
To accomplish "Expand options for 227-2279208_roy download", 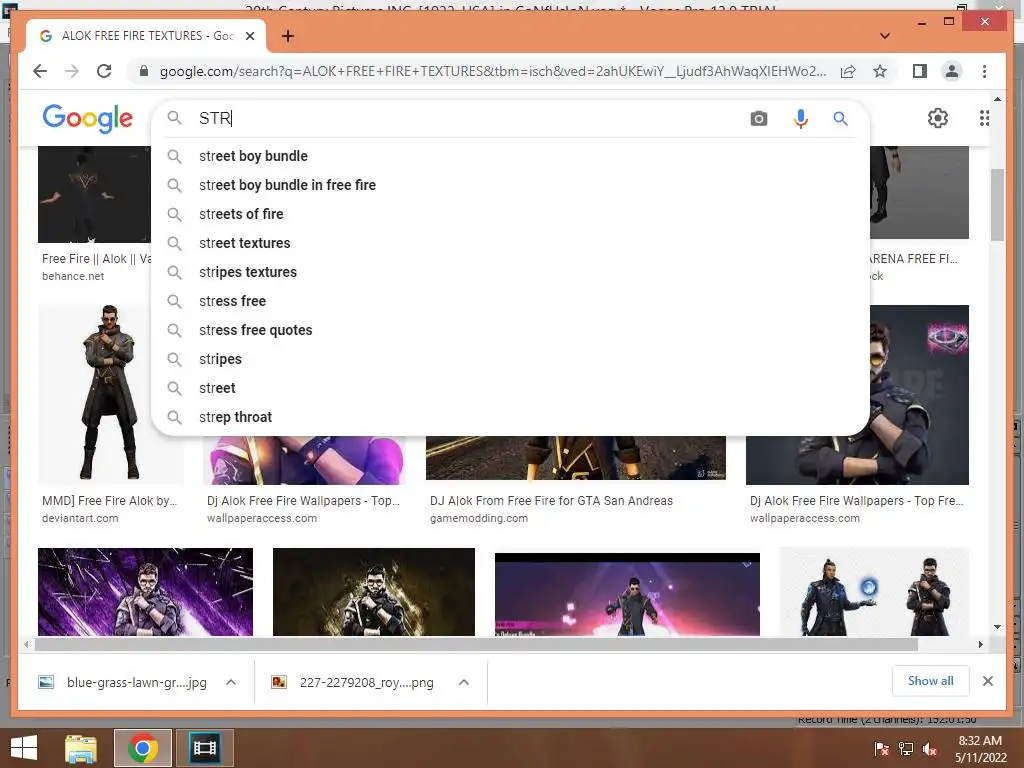I will [x=464, y=682].
